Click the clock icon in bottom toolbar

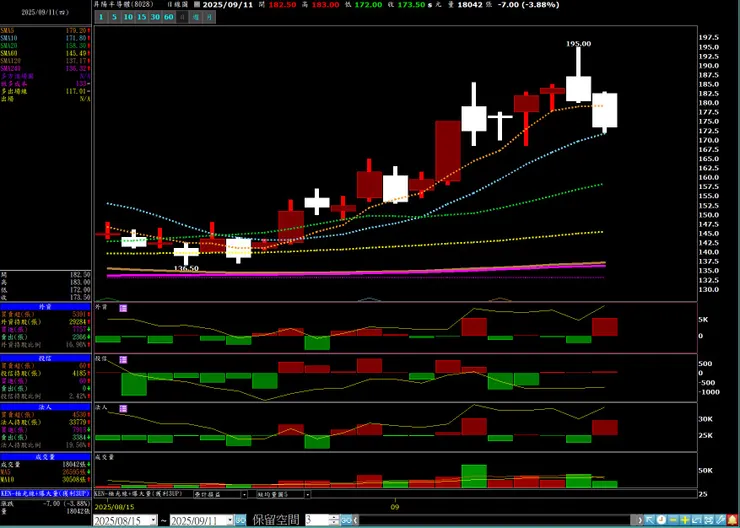pyautogui.click(x=661, y=520)
